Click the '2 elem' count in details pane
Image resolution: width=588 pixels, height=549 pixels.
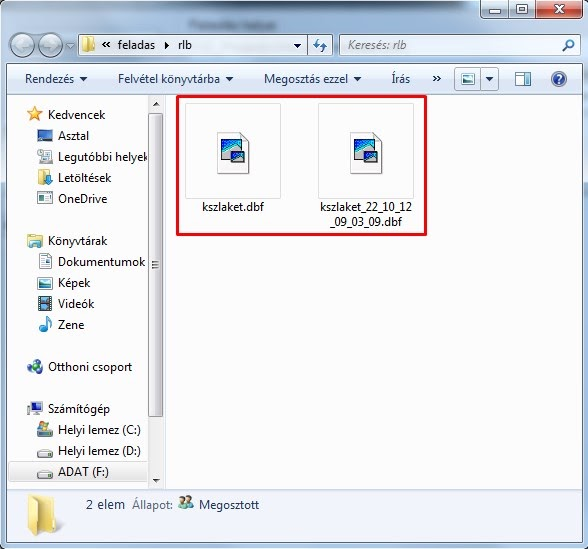pyautogui.click(x=105, y=505)
